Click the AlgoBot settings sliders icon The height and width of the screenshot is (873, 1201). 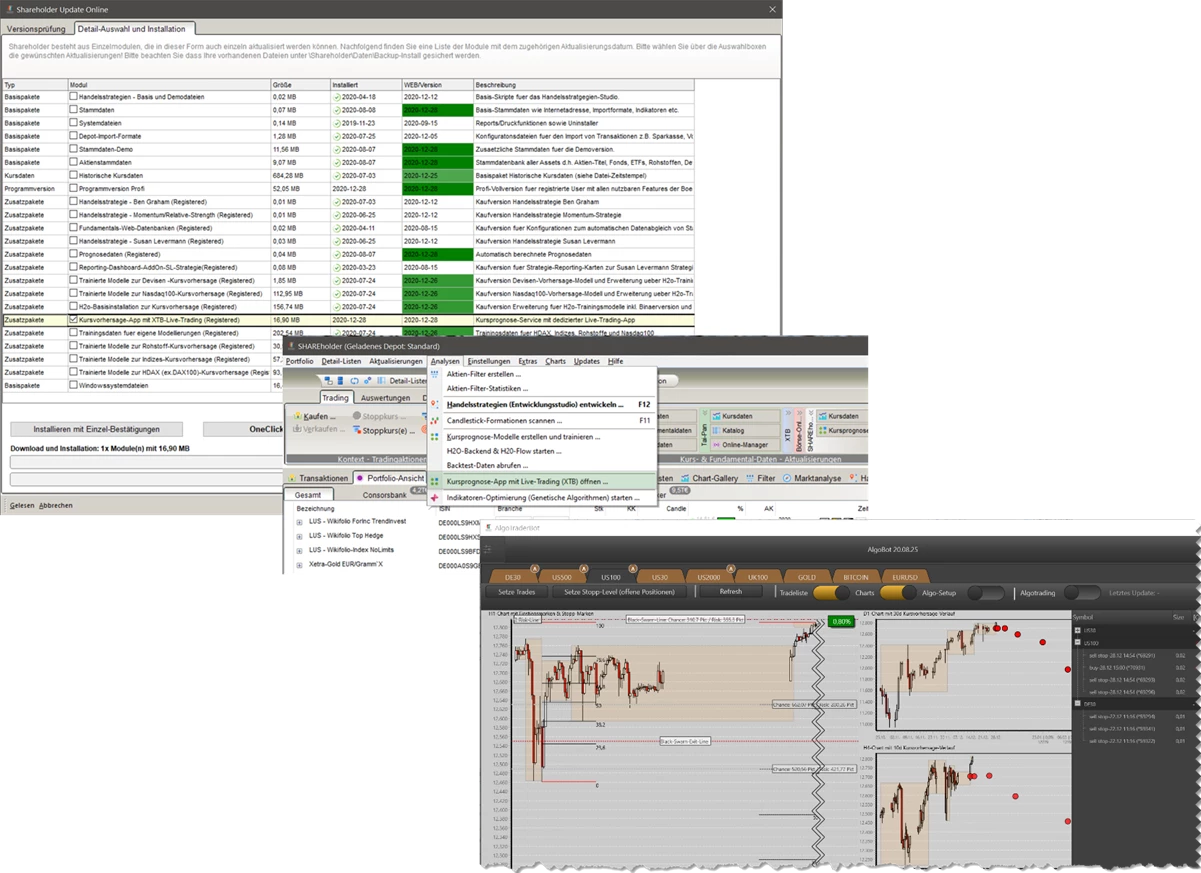point(488,550)
